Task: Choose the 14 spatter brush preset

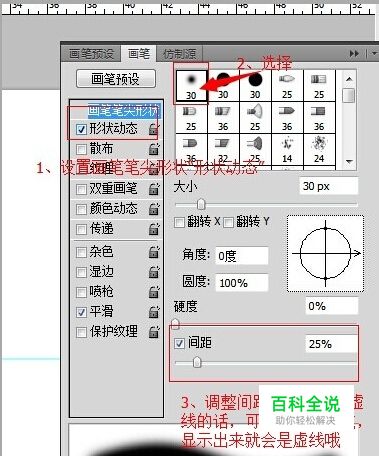Action: (x=287, y=149)
